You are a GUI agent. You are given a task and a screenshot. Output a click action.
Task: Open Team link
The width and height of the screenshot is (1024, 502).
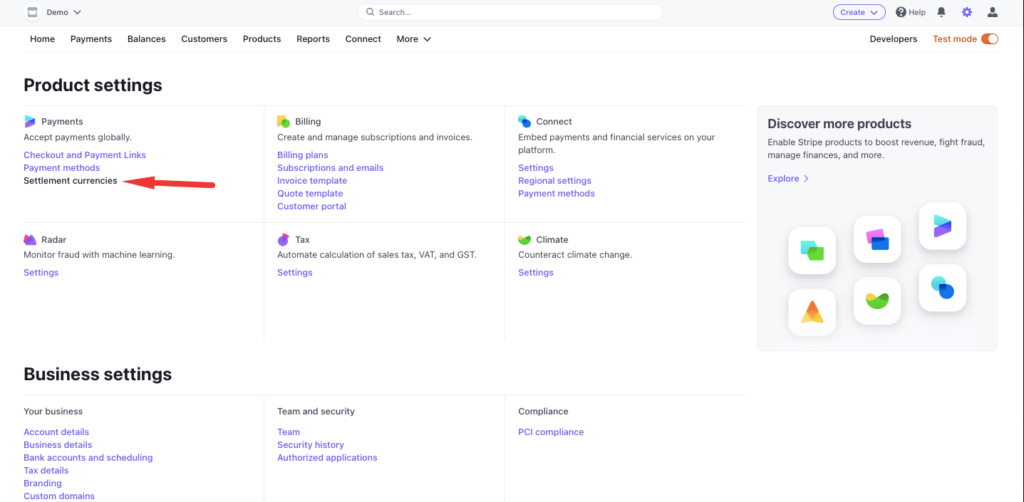pos(289,432)
